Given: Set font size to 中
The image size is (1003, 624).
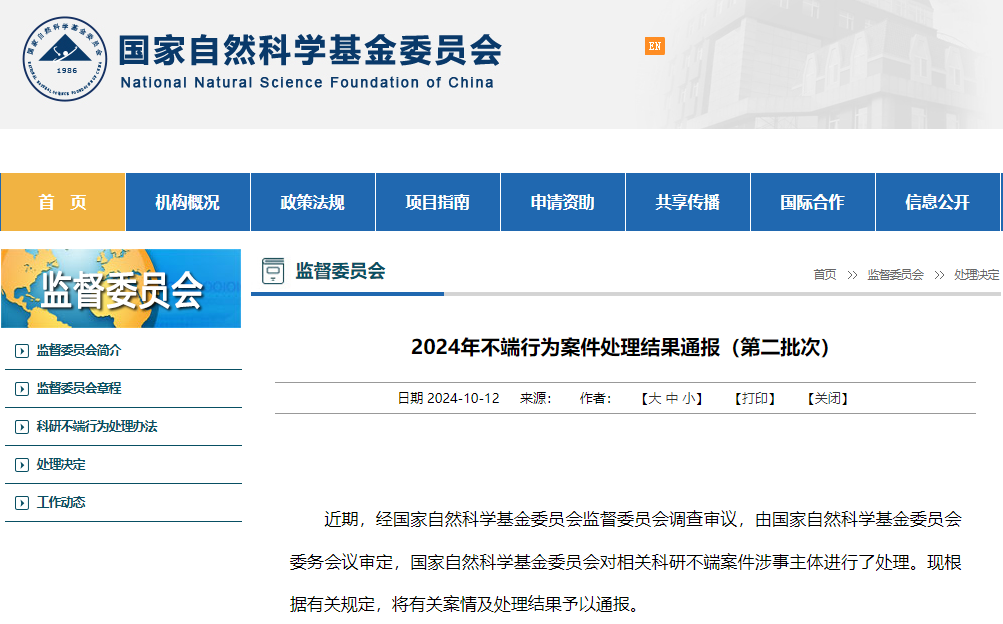Looking at the screenshot, I should [672, 398].
